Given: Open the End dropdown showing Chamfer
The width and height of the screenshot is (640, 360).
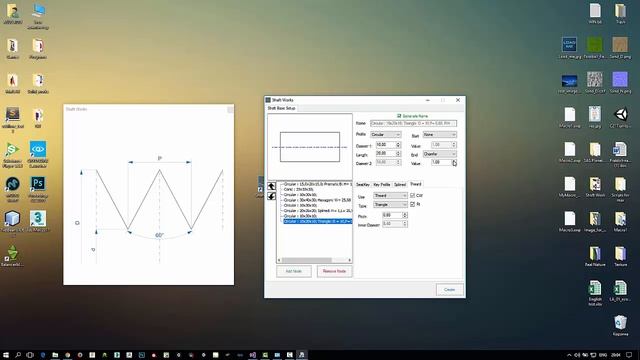Looking at the screenshot, I should (x=440, y=154).
